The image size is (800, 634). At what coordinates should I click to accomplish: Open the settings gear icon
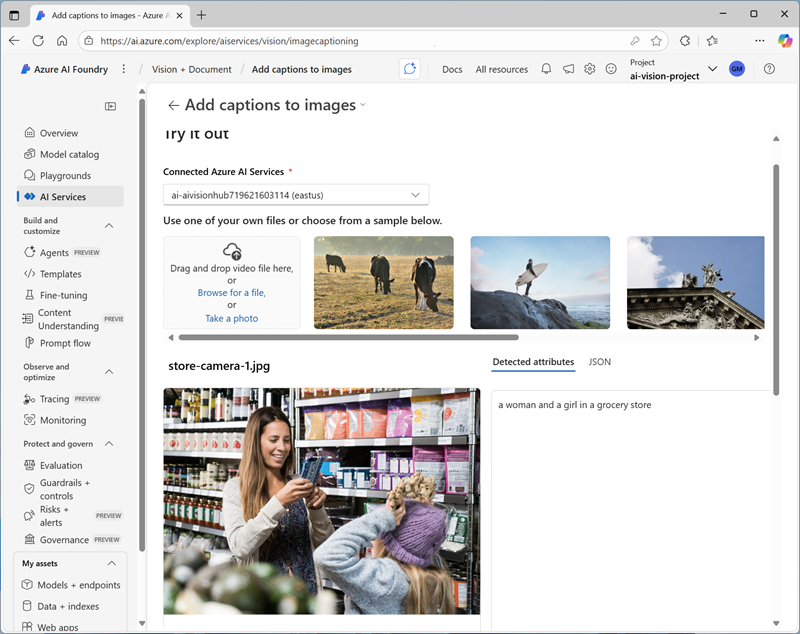tap(590, 69)
